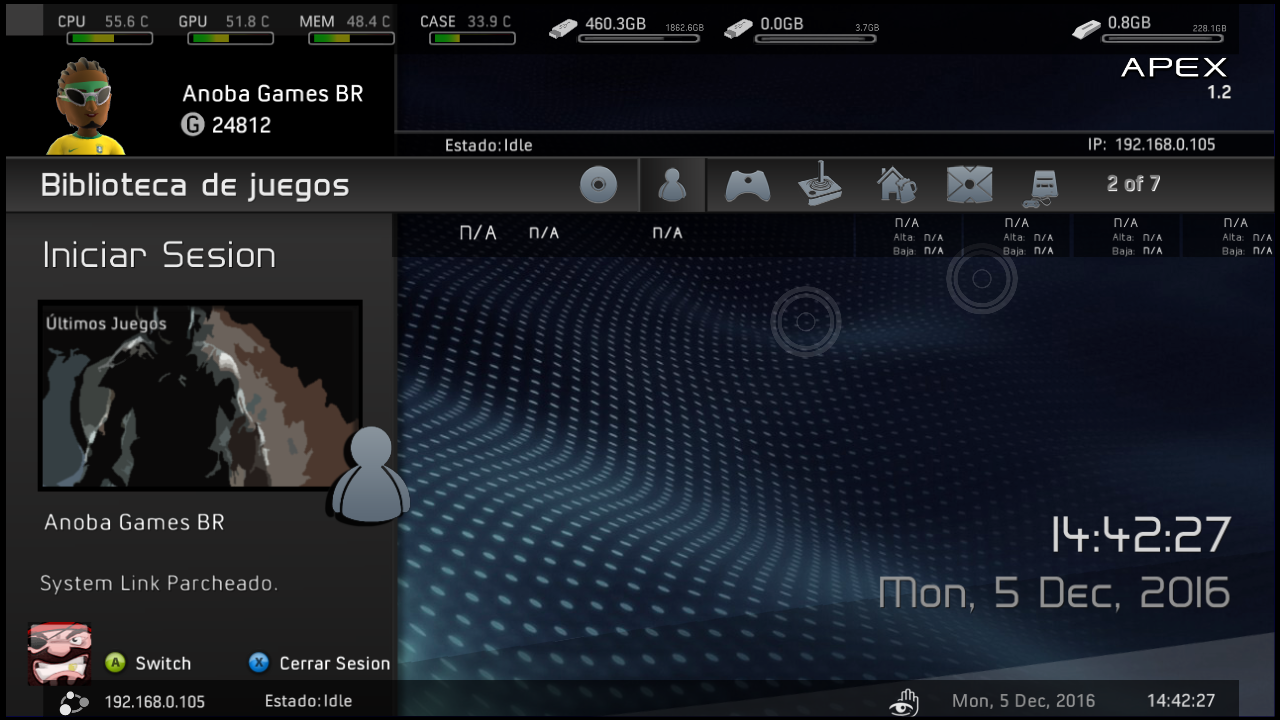
Task: Select Switch profile action
Action: pyautogui.click(x=163, y=663)
